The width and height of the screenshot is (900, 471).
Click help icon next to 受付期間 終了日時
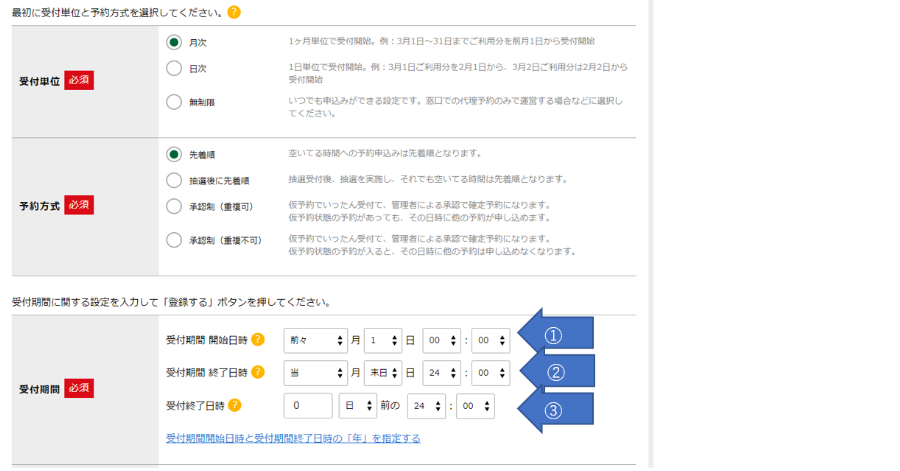(258, 373)
